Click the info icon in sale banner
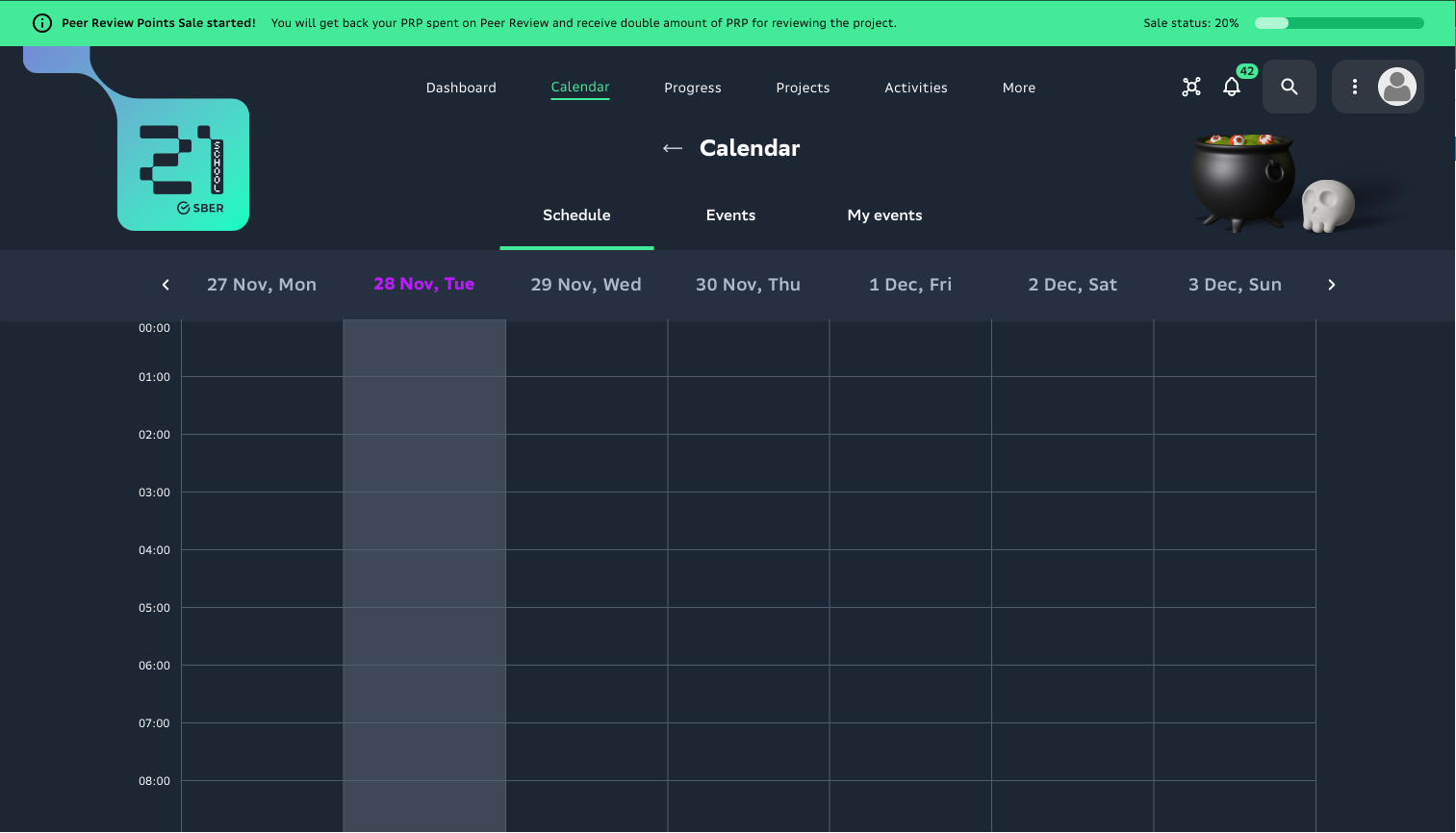This screenshot has width=1456, height=833. 42,23
